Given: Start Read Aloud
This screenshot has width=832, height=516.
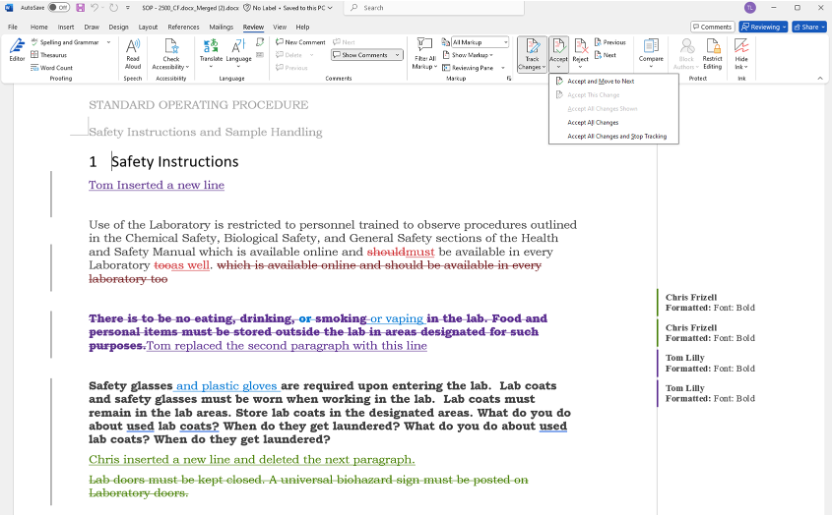Looking at the screenshot, I should tap(133, 54).
